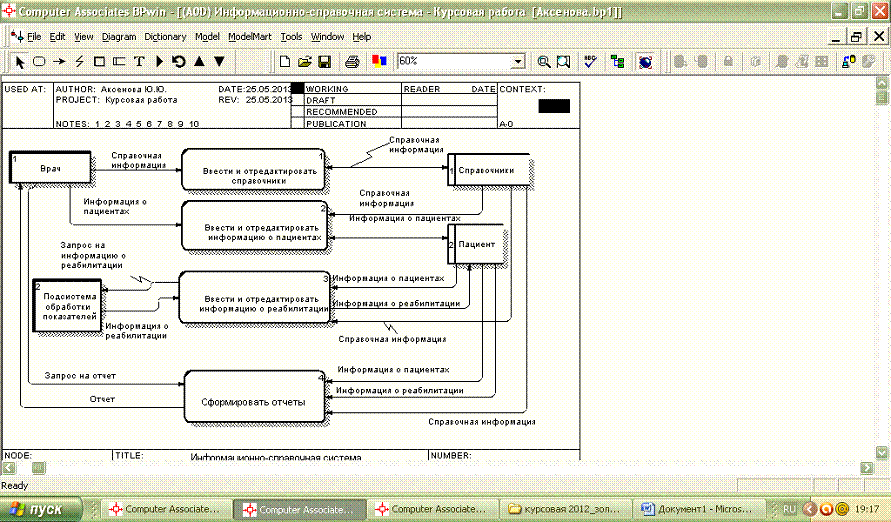891x522 pixels.
Task: Choose the arrow drawing tool
Action: pos(60,61)
